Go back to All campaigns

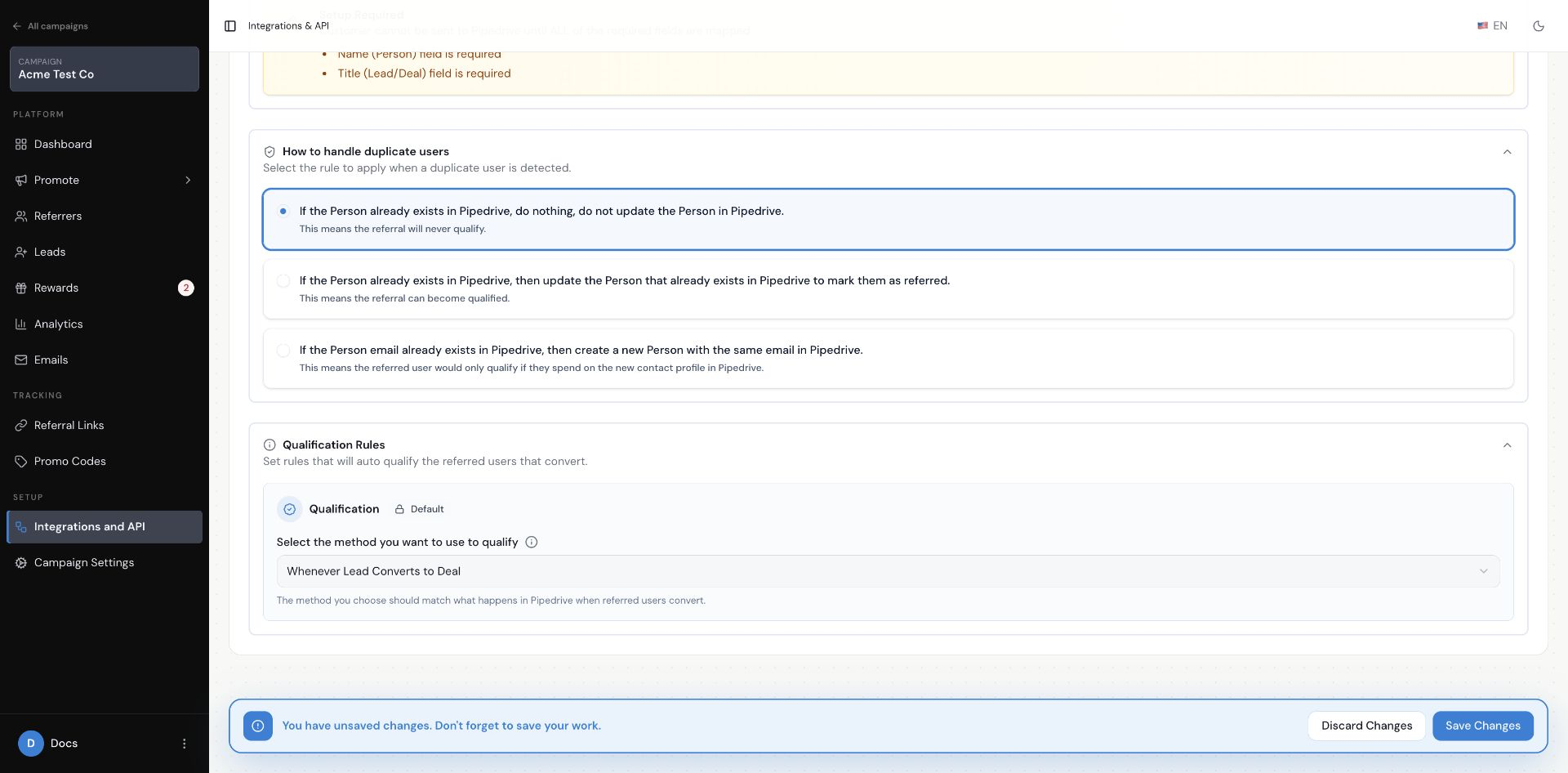51,26
